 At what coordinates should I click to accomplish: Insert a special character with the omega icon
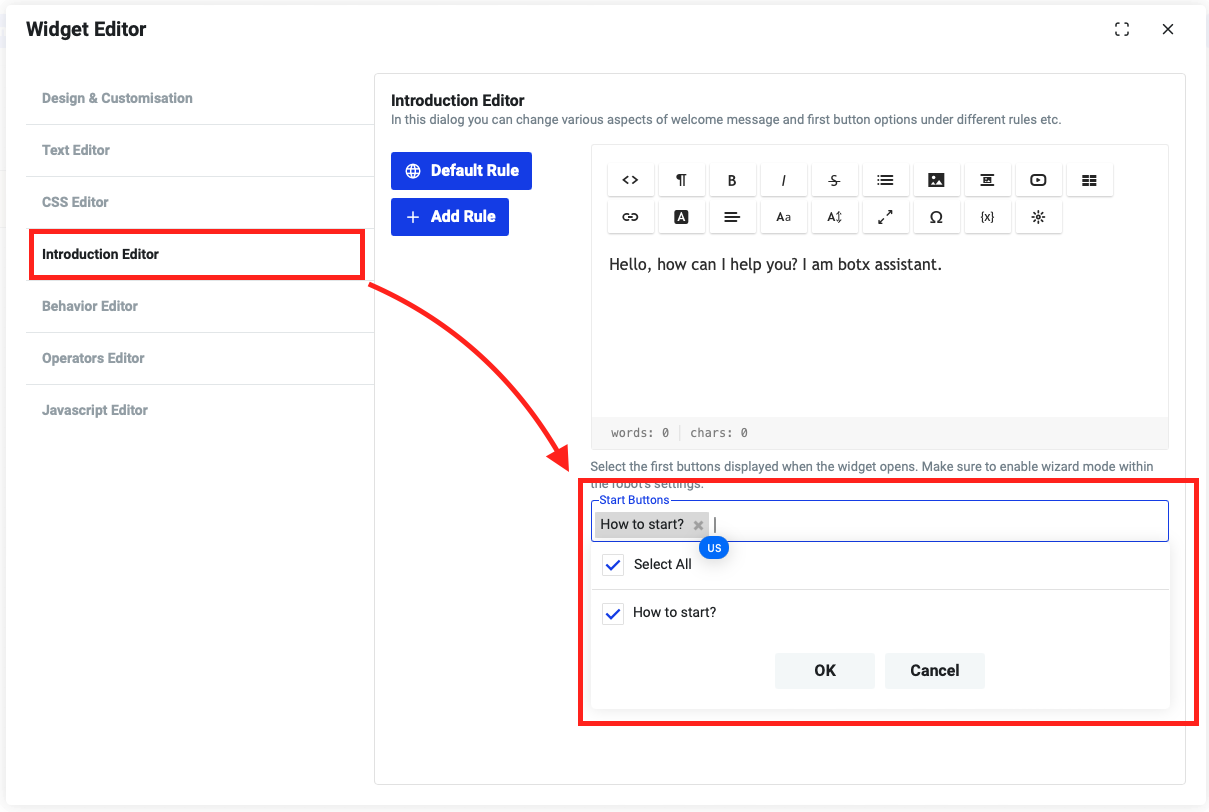(937, 216)
